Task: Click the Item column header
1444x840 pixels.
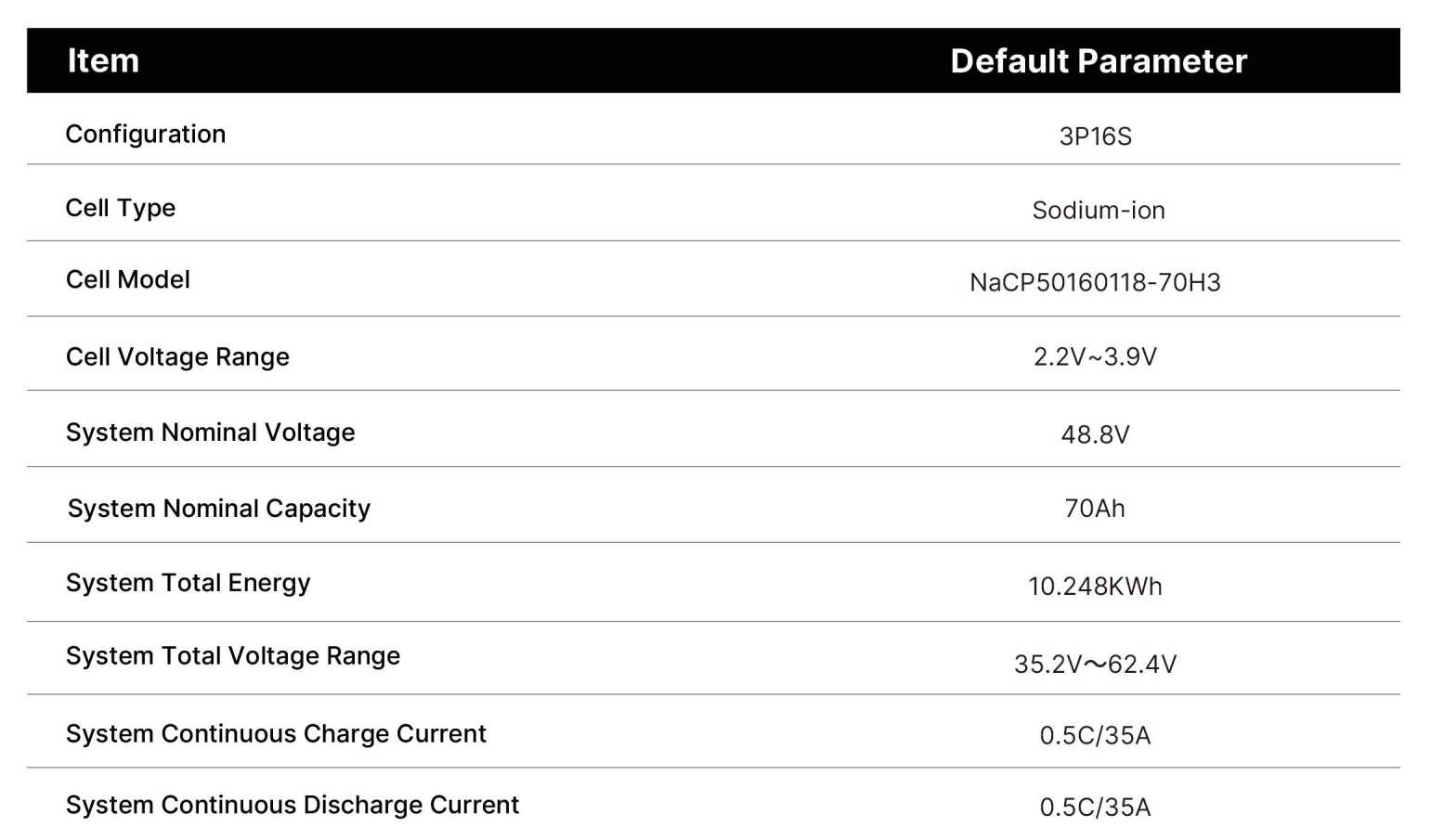Action: click(103, 61)
